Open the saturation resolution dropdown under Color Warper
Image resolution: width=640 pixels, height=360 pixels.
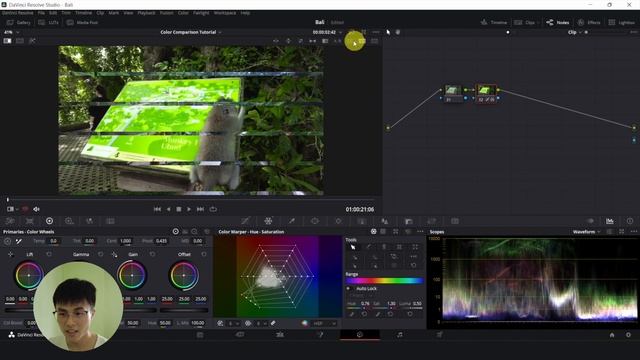pyautogui.click(x=261, y=323)
